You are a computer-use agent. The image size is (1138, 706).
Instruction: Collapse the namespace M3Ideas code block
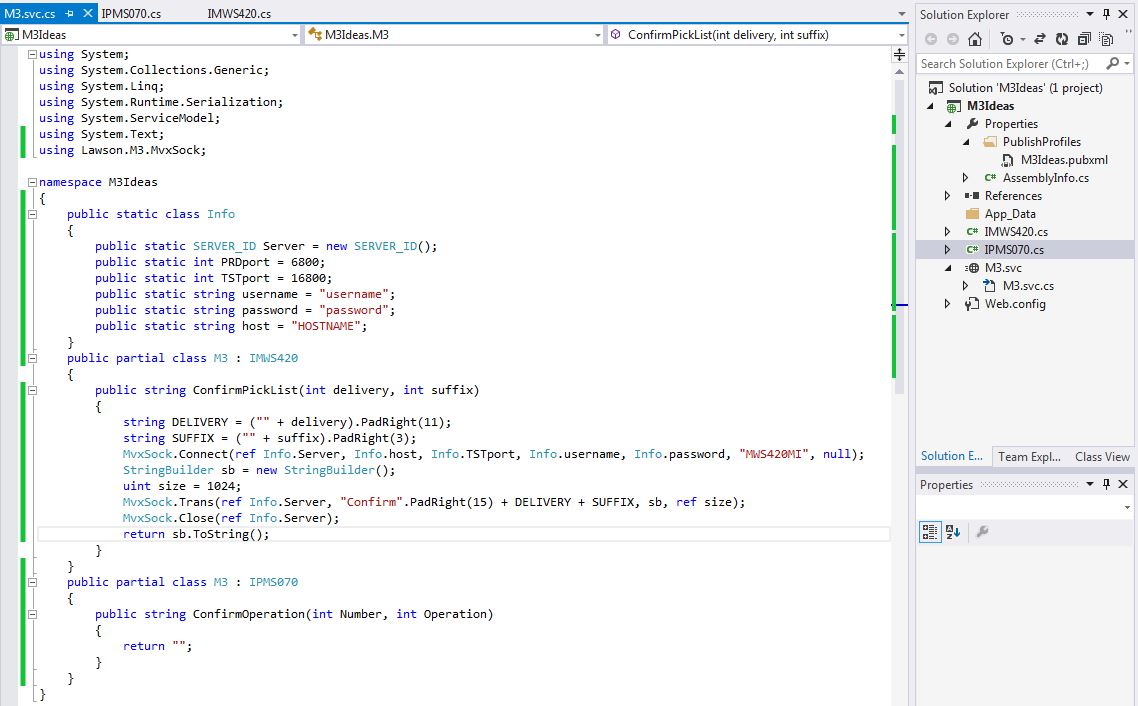click(33, 182)
